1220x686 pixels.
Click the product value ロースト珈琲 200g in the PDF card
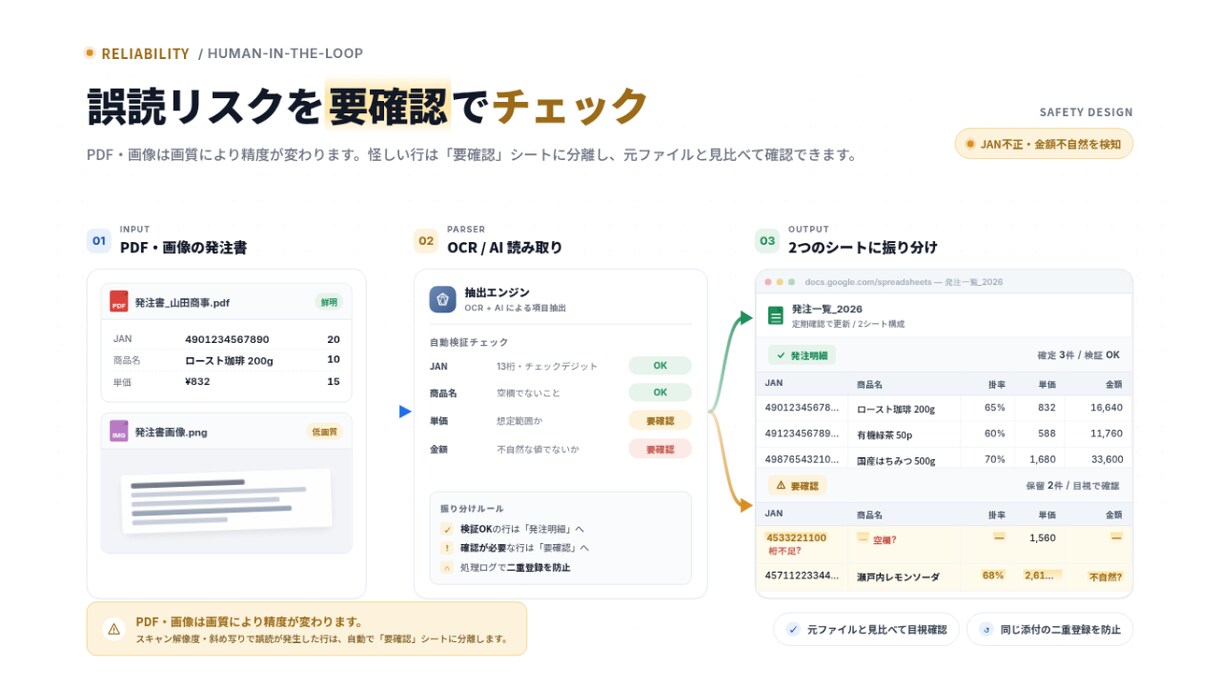click(229, 361)
